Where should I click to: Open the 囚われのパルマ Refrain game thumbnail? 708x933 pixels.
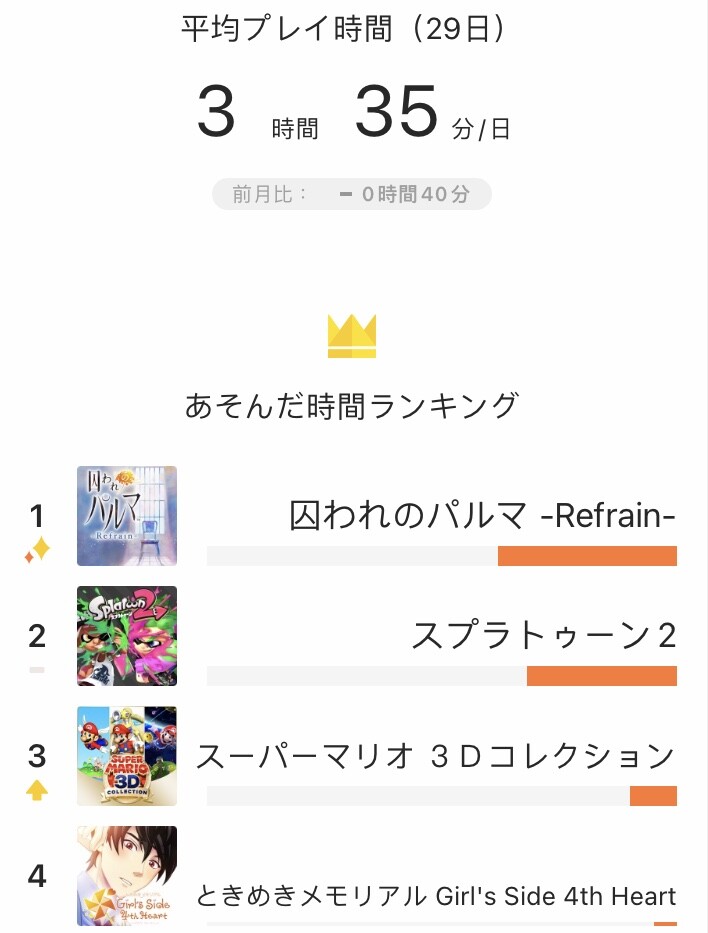[127, 516]
